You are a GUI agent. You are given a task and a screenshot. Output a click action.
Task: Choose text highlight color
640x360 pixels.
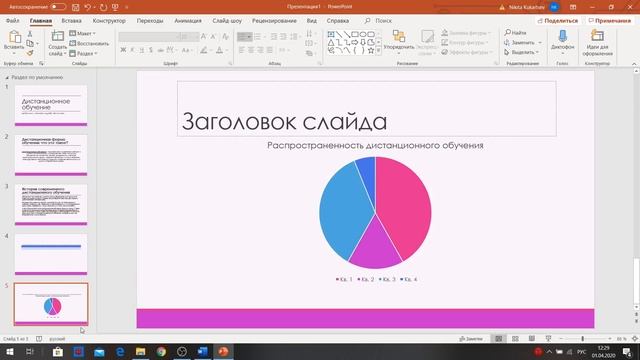point(204,50)
